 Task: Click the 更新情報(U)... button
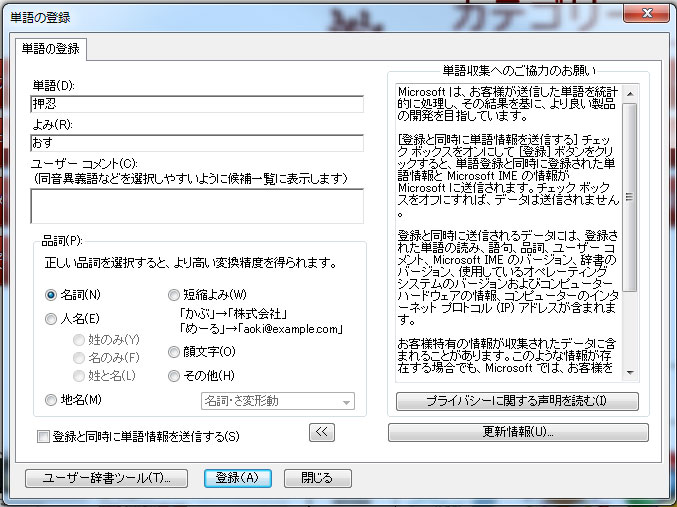518,432
